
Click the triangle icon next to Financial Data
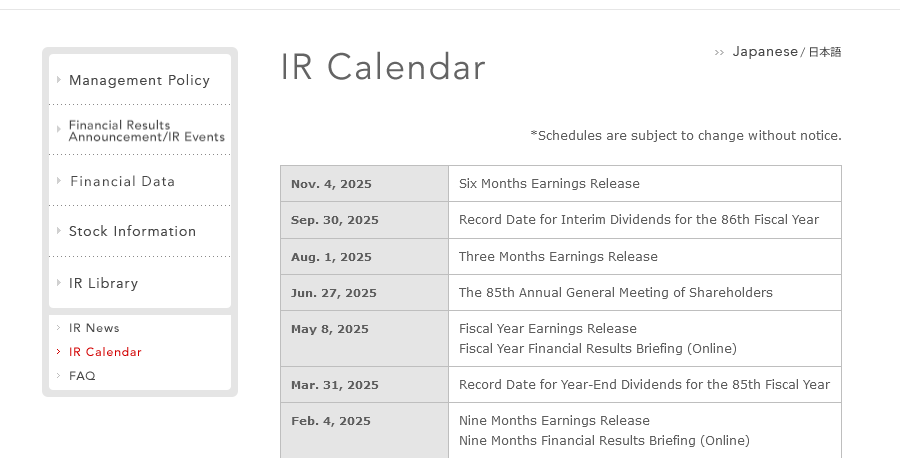[59, 181]
